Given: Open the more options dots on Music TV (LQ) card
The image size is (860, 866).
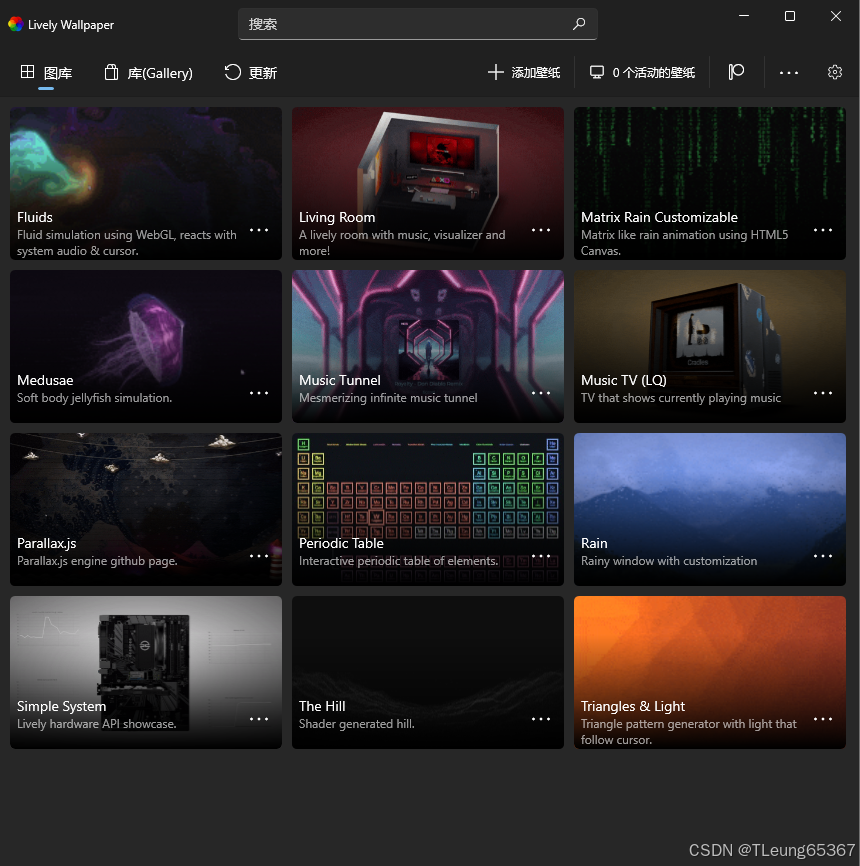Looking at the screenshot, I should tap(822, 393).
